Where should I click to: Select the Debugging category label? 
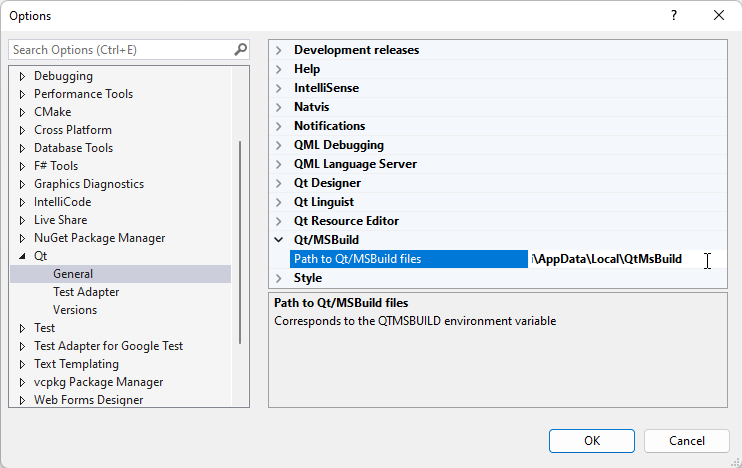click(63, 76)
